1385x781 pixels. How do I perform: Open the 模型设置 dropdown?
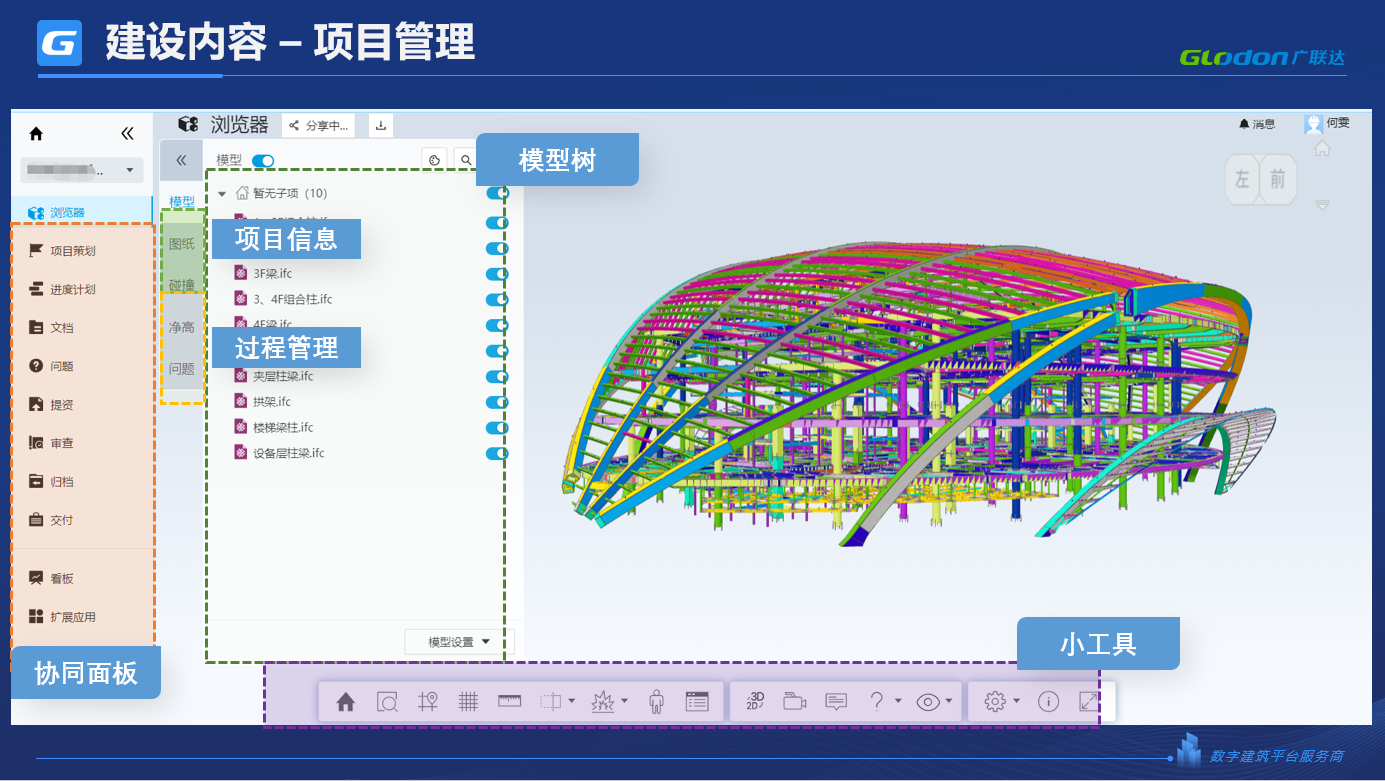pos(459,642)
